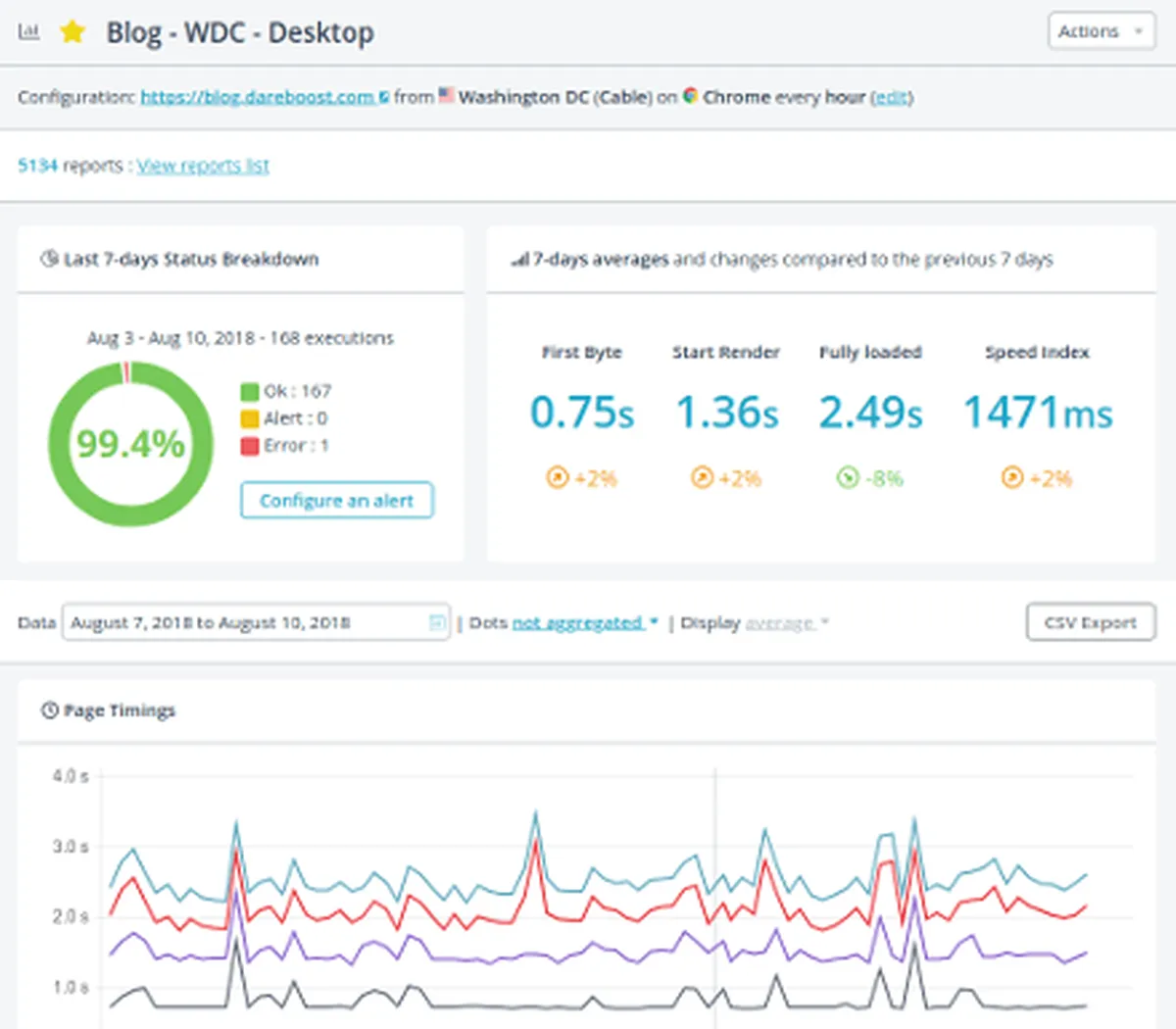
Task: Click the Blog - WDC - Desktop title
Action: (240, 32)
